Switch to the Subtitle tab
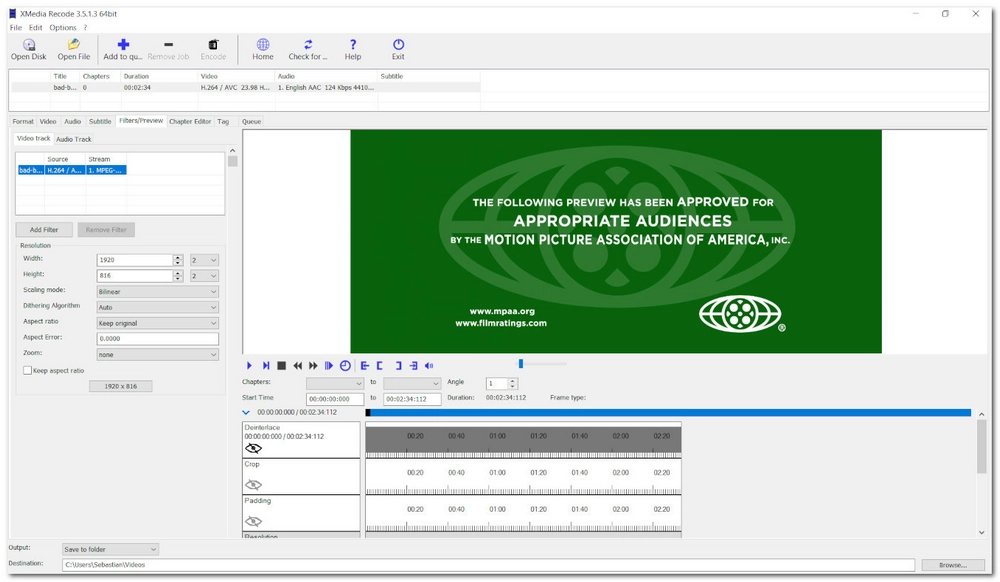 (x=100, y=121)
